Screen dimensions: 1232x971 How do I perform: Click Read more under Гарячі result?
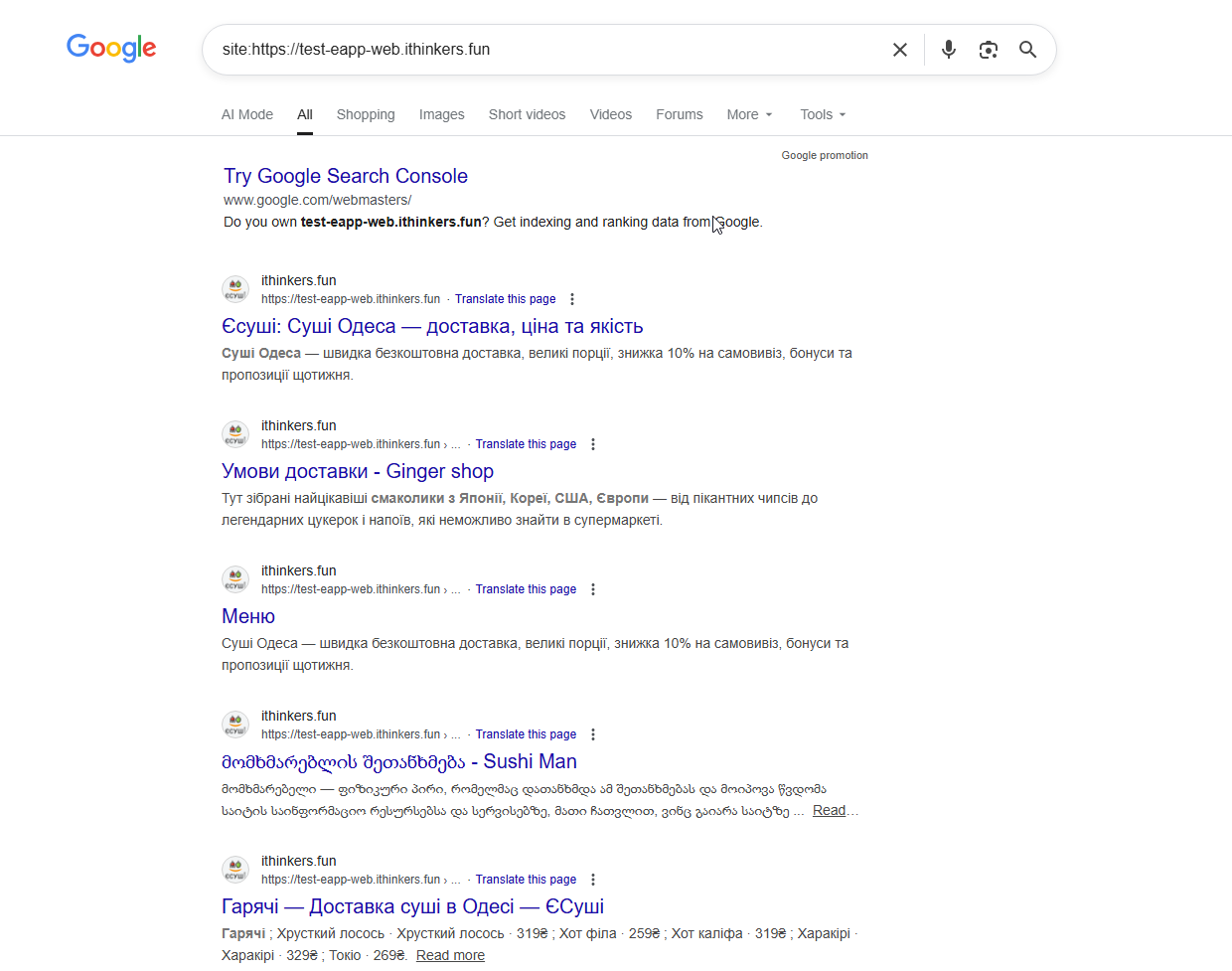click(450, 955)
